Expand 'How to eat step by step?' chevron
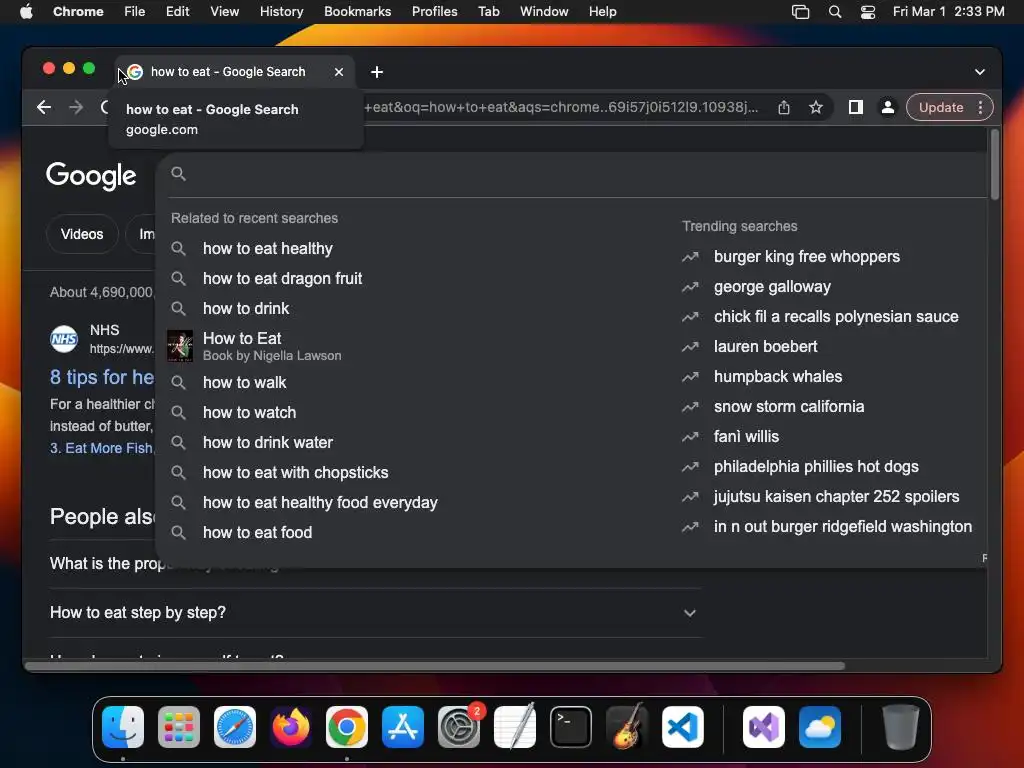The image size is (1024, 768). [690, 613]
